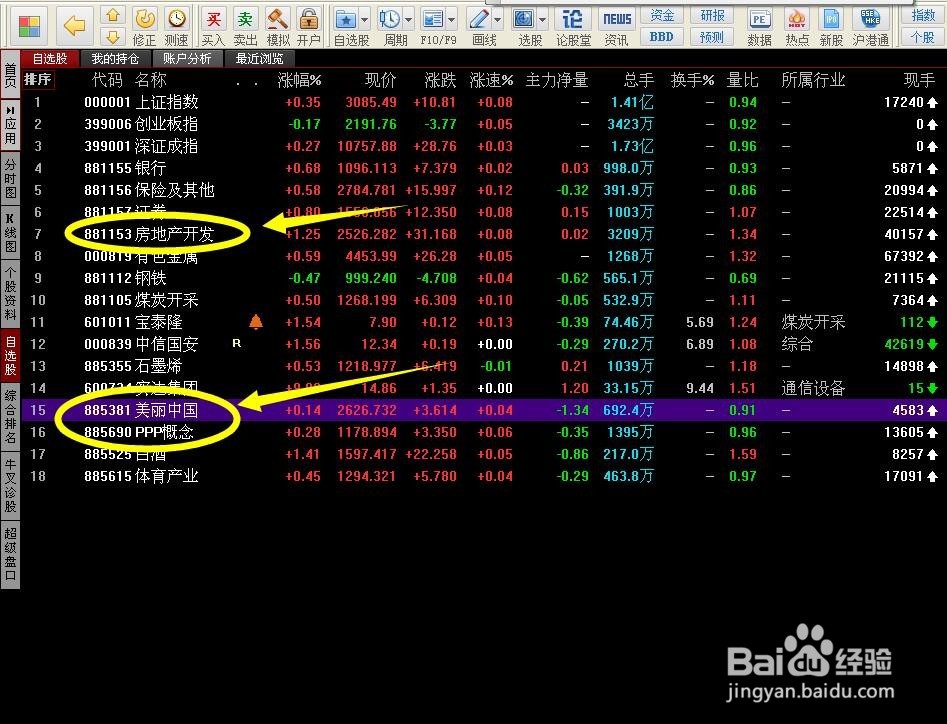Switch to the 我的持仓 tab

(x=114, y=58)
